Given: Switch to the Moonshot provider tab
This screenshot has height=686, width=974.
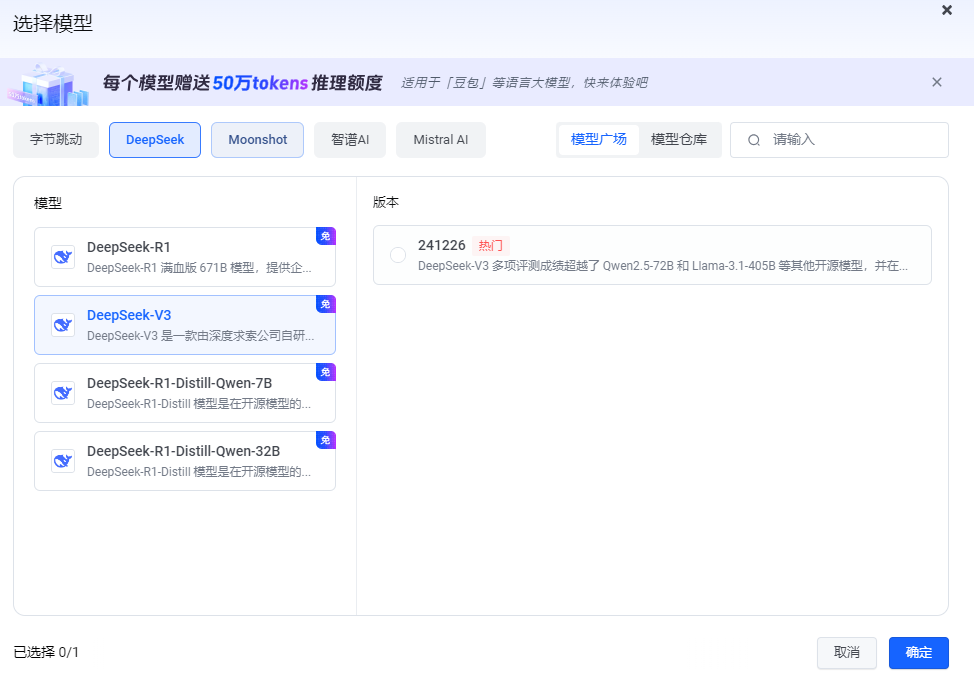Looking at the screenshot, I should [x=257, y=140].
